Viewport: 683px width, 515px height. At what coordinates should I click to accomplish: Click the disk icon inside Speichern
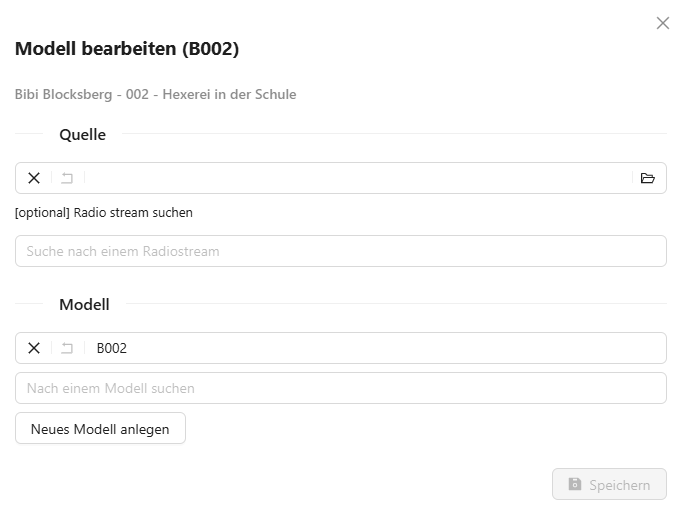click(575, 485)
